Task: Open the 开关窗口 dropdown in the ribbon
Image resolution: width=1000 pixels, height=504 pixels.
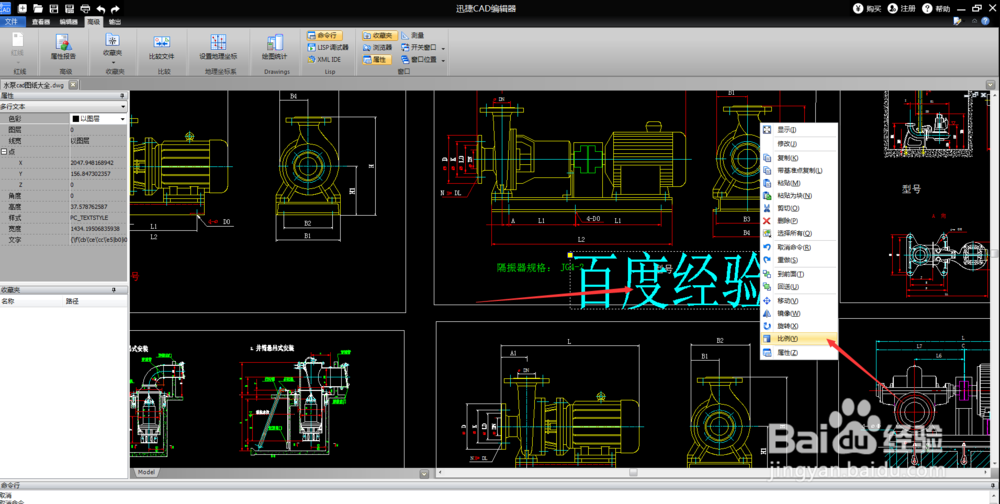Action: 443,48
